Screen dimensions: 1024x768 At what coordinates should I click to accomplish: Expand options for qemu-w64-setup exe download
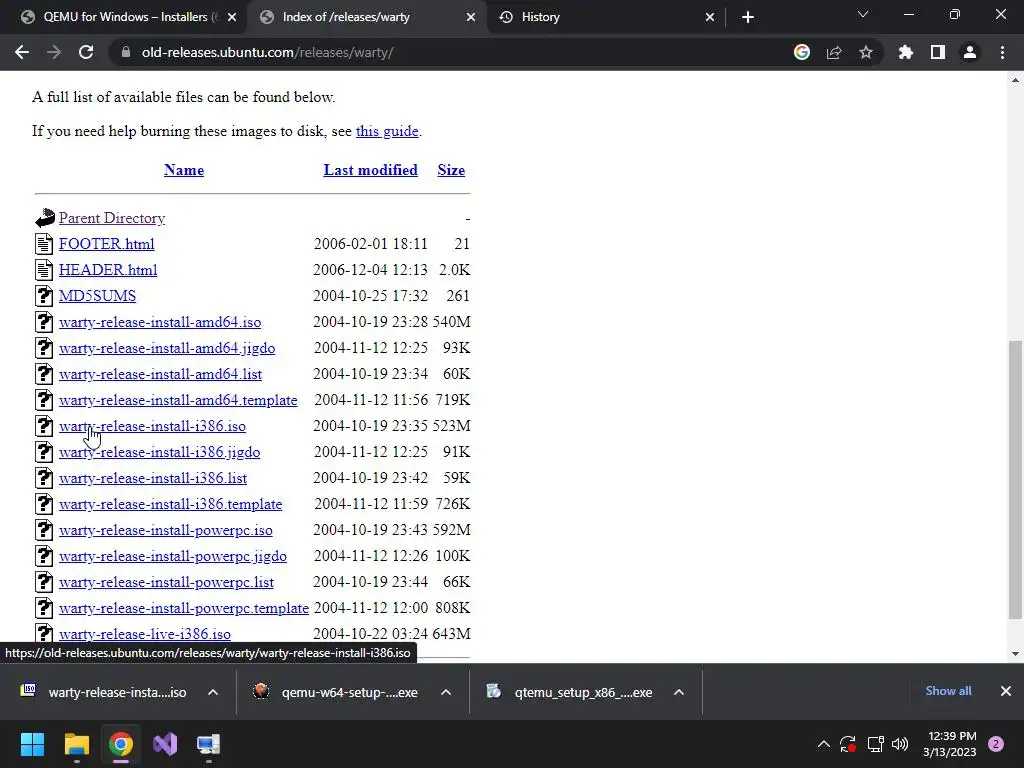click(x=446, y=692)
